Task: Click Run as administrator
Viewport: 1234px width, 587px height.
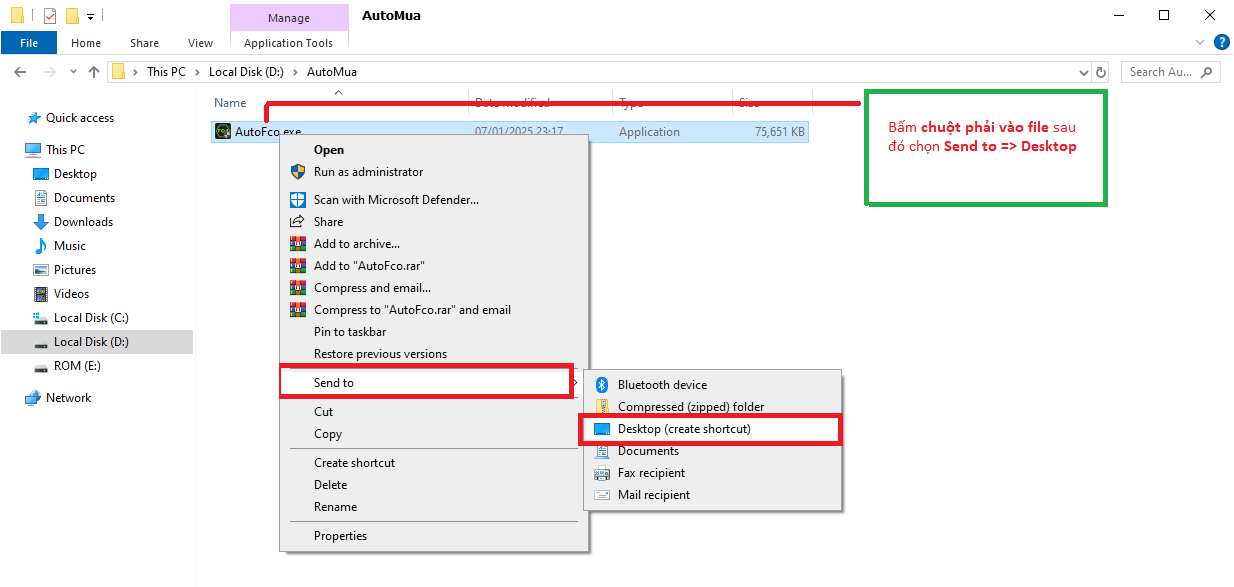Action: pos(368,172)
